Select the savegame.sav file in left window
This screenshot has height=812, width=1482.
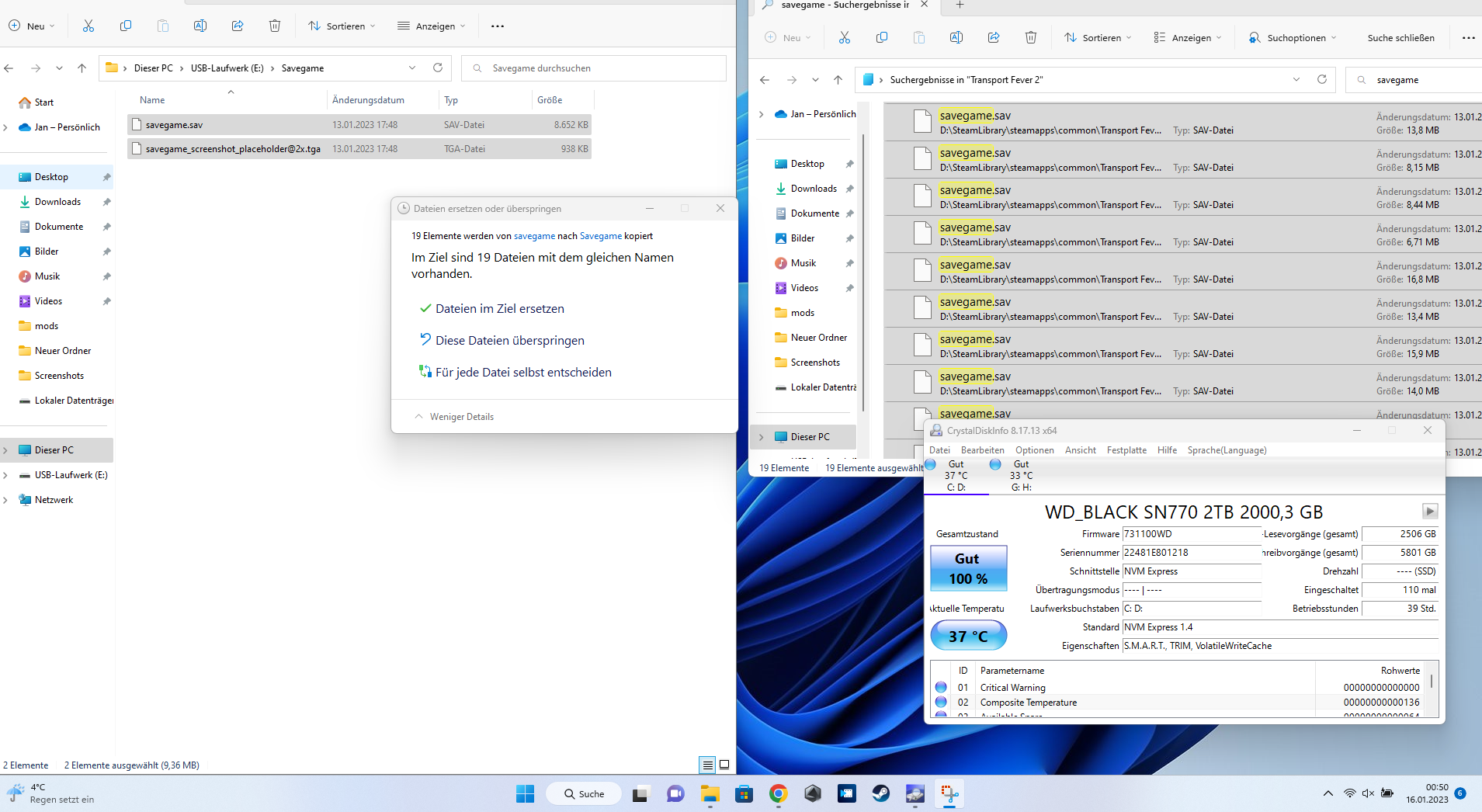[359, 125]
